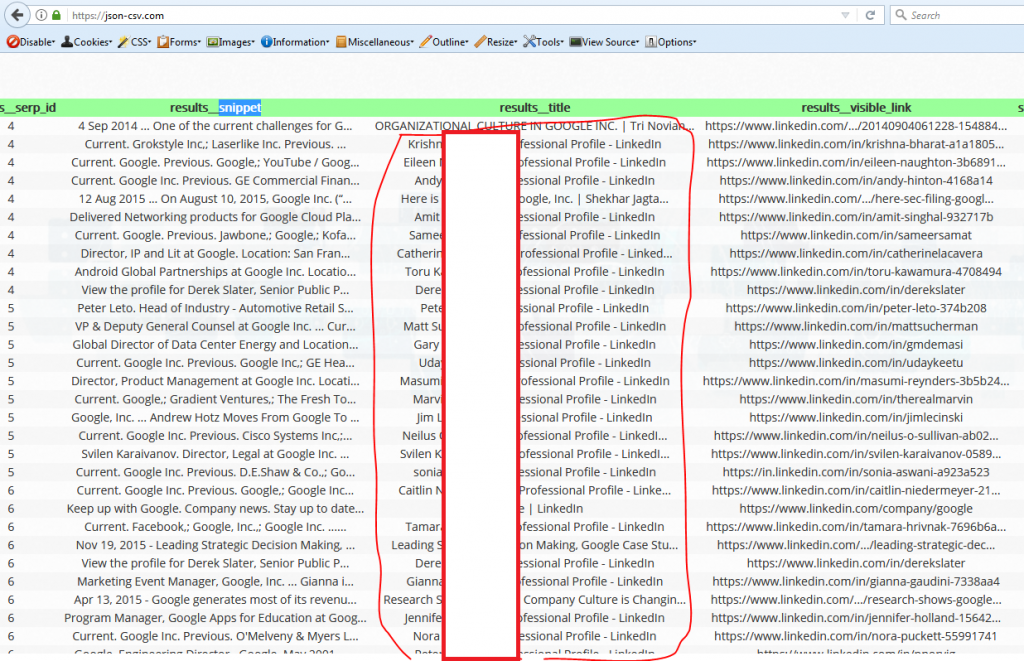Click the catherinelacavera LinkedIn link cell
Viewport: 1024px width, 661px height.
856,254
